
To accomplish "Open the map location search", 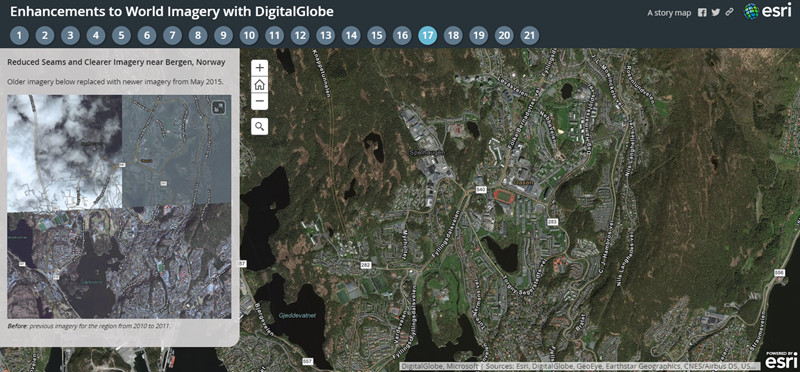I will [x=260, y=126].
